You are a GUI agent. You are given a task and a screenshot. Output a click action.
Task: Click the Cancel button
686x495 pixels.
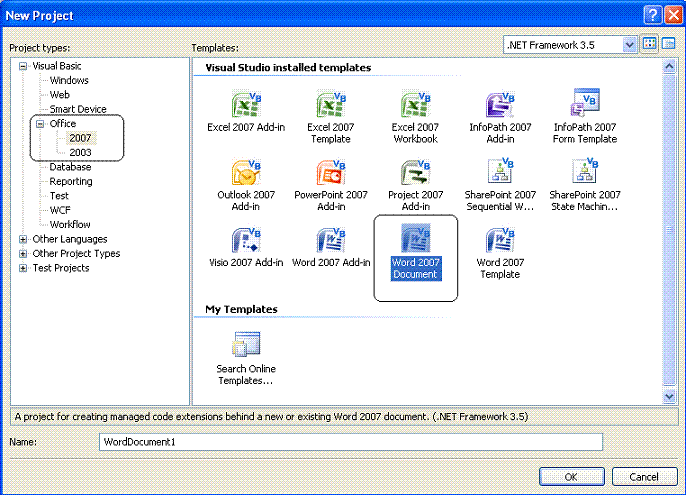tap(644, 477)
